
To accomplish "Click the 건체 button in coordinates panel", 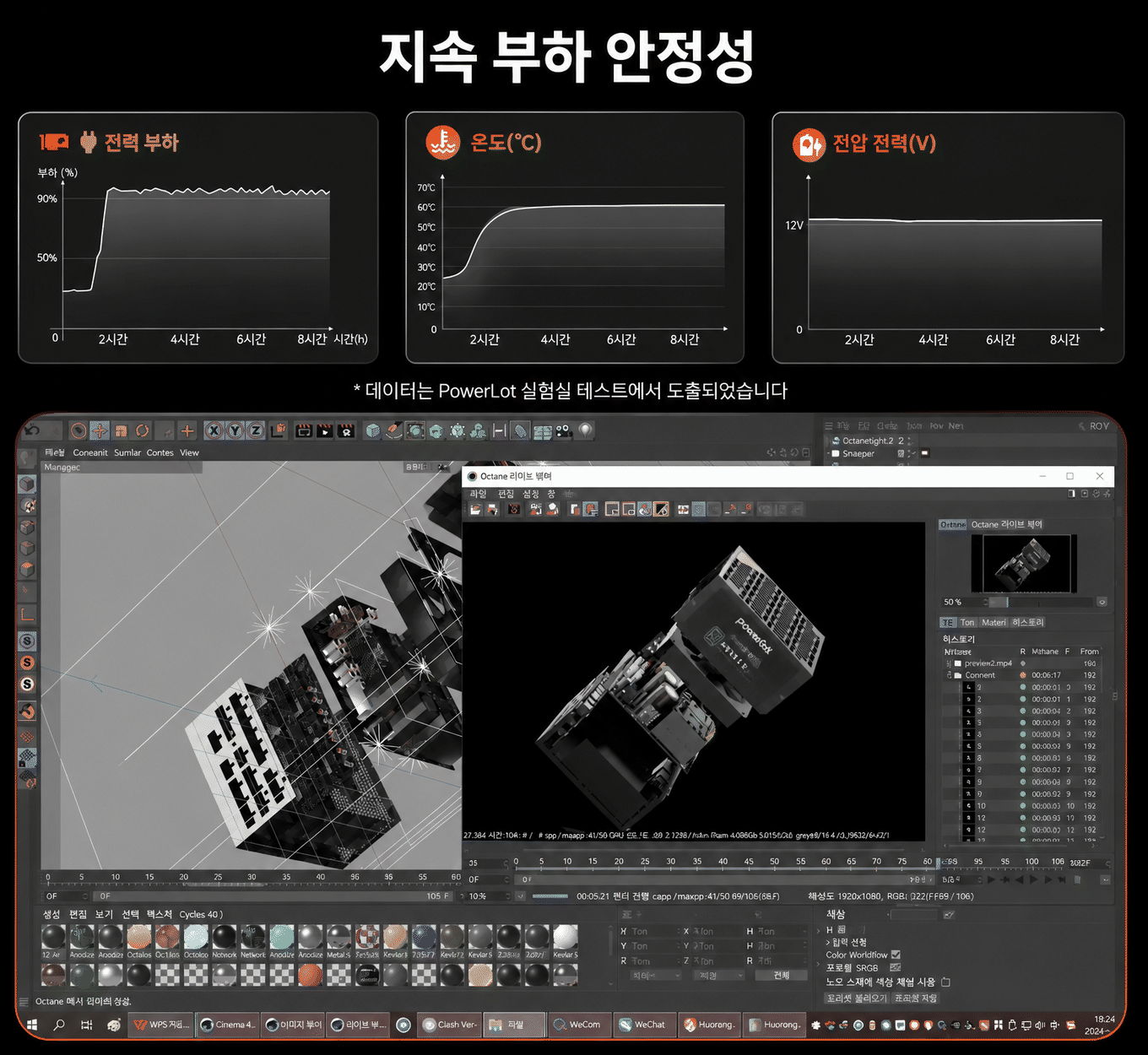I will (x=782, y=976).
